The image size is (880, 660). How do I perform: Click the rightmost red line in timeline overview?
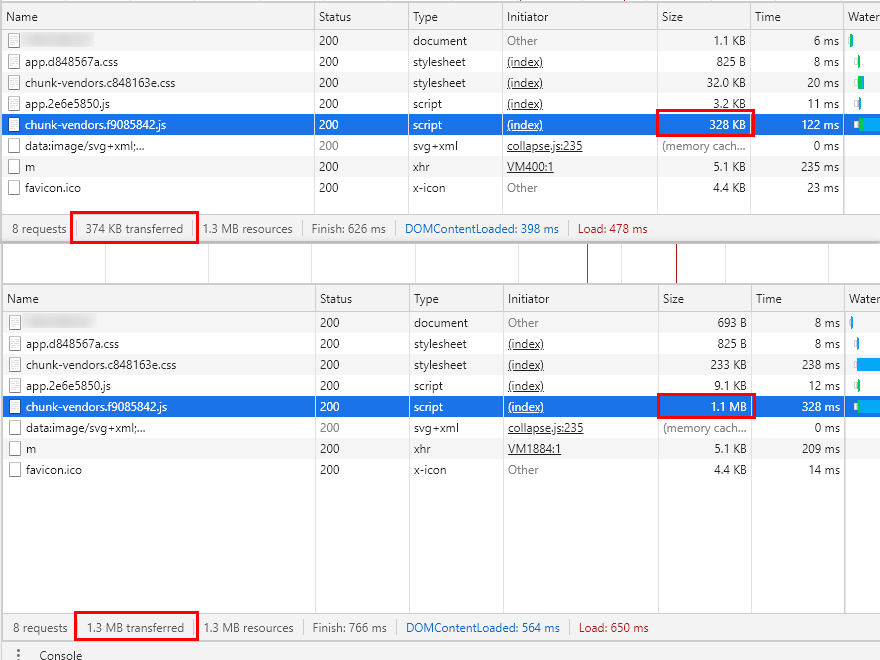pos(676,264)
